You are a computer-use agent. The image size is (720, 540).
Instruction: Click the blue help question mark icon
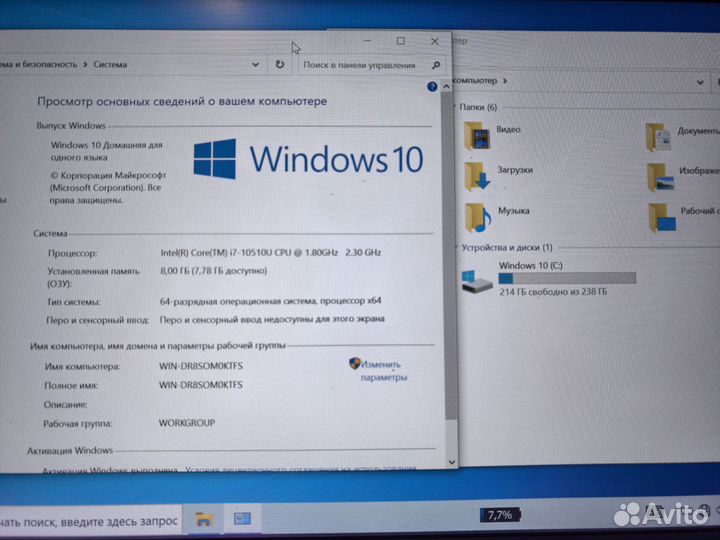432,86
